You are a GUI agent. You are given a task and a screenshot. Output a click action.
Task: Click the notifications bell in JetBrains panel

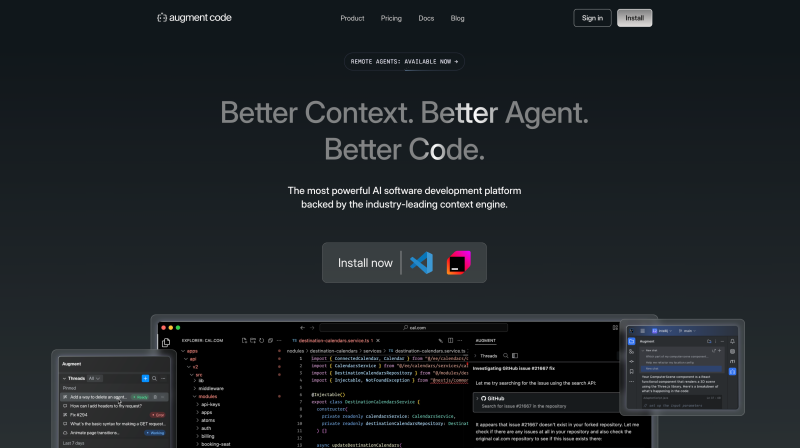pos(732,341)
